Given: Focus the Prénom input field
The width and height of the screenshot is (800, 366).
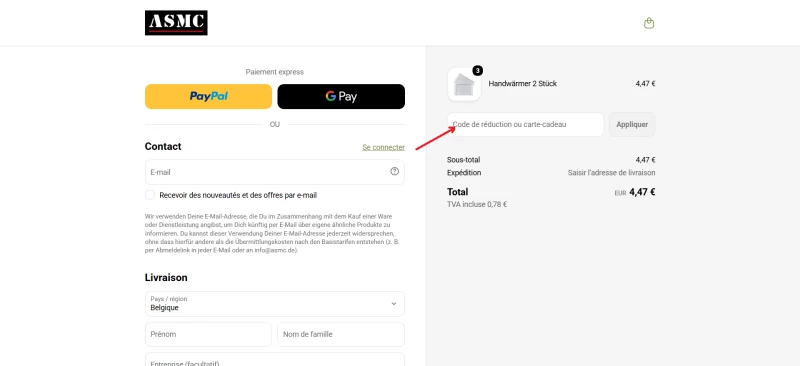Looking at the screenshot, I should (x=208, y=334).
